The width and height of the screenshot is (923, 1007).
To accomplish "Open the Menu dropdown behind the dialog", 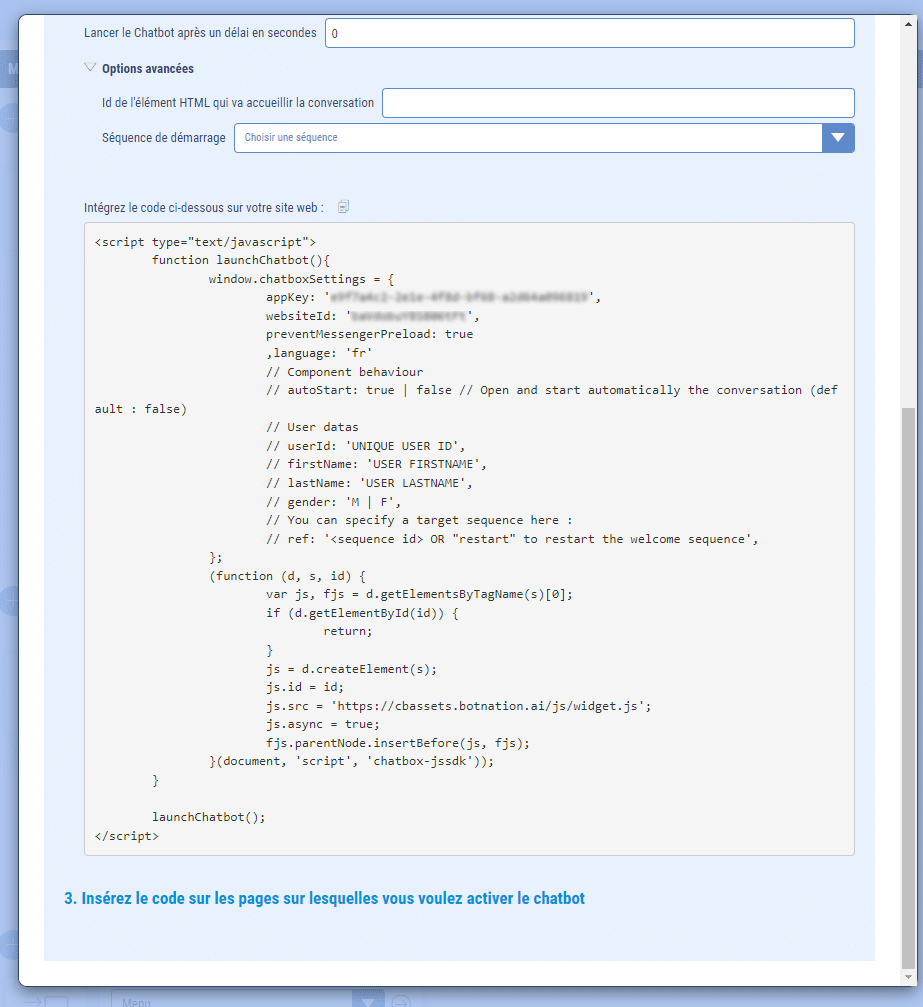I will pyautogui.click(x=232, y=1000).
